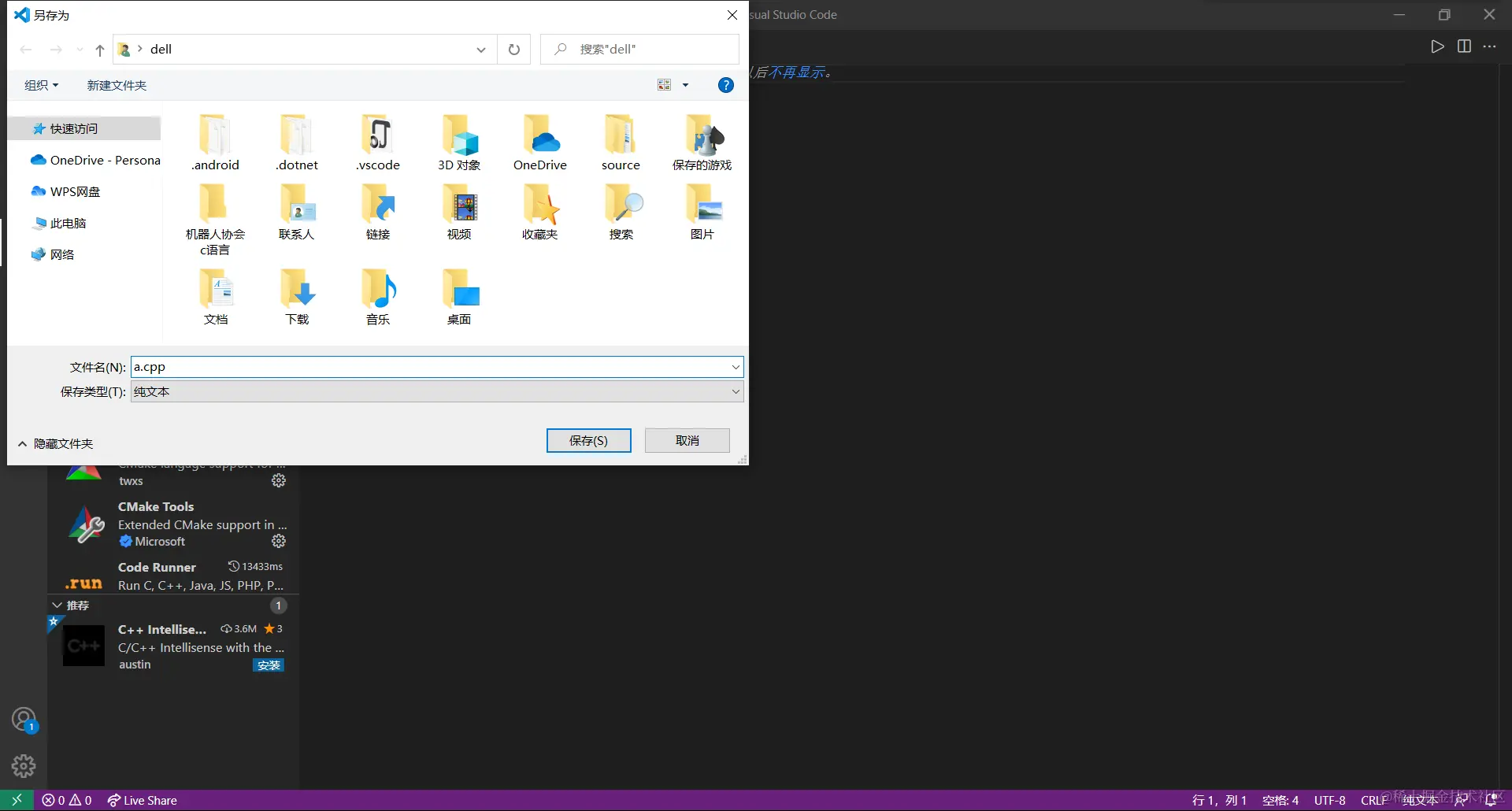This screenshot has width=1512, height=811.
Task: Open the .dotnet folder
Action: point(297,143)
